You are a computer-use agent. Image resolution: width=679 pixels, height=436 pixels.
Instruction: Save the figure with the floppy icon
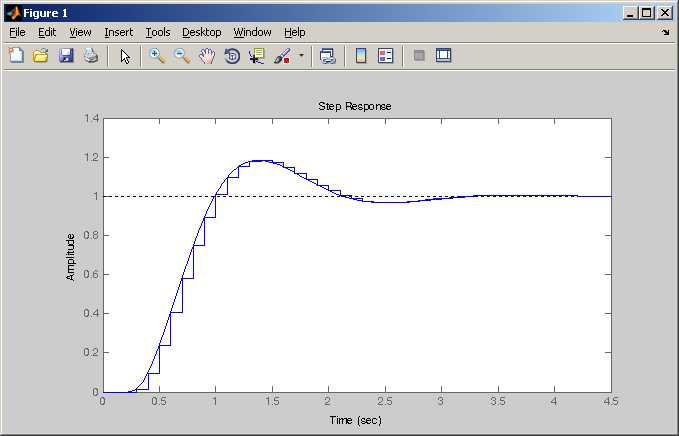pos(66,55)
